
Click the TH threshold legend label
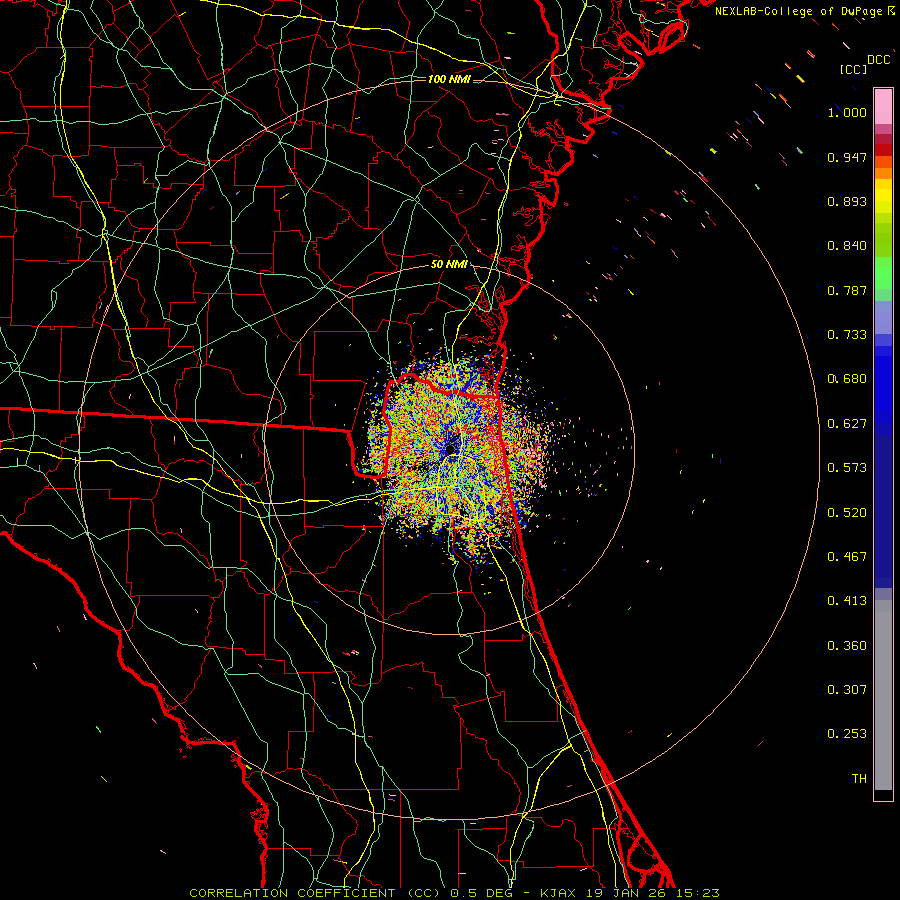click(x=859, y=779)
